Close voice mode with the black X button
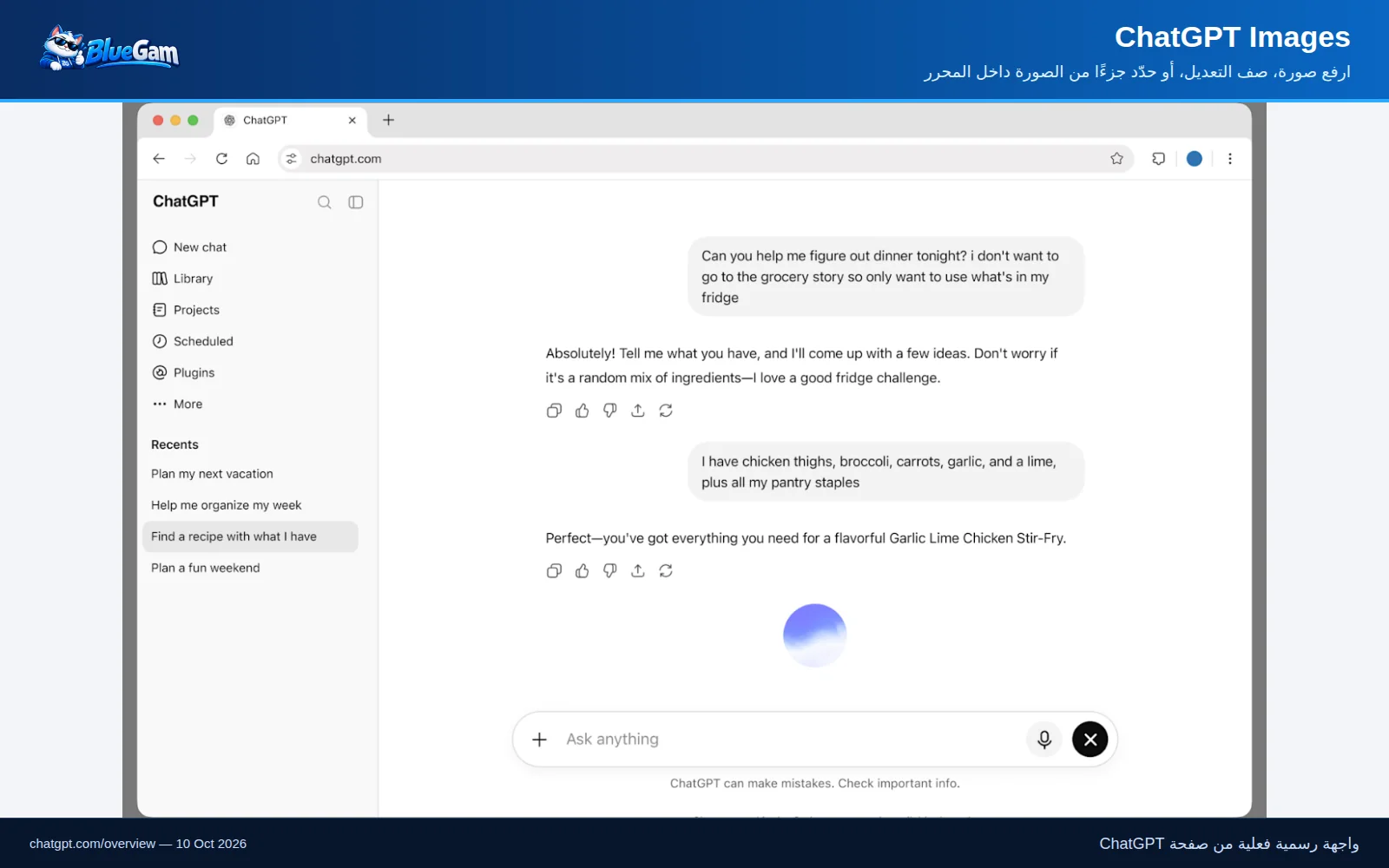Image resolution: width=1389 pixels, height=868 pixels. pyautogui.click(x=1089, y=740)
